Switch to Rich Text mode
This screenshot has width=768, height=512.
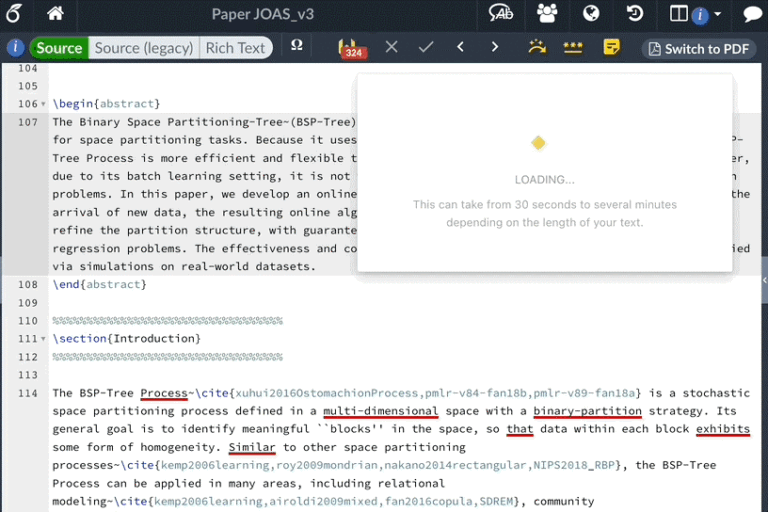[x=236, y=48]
